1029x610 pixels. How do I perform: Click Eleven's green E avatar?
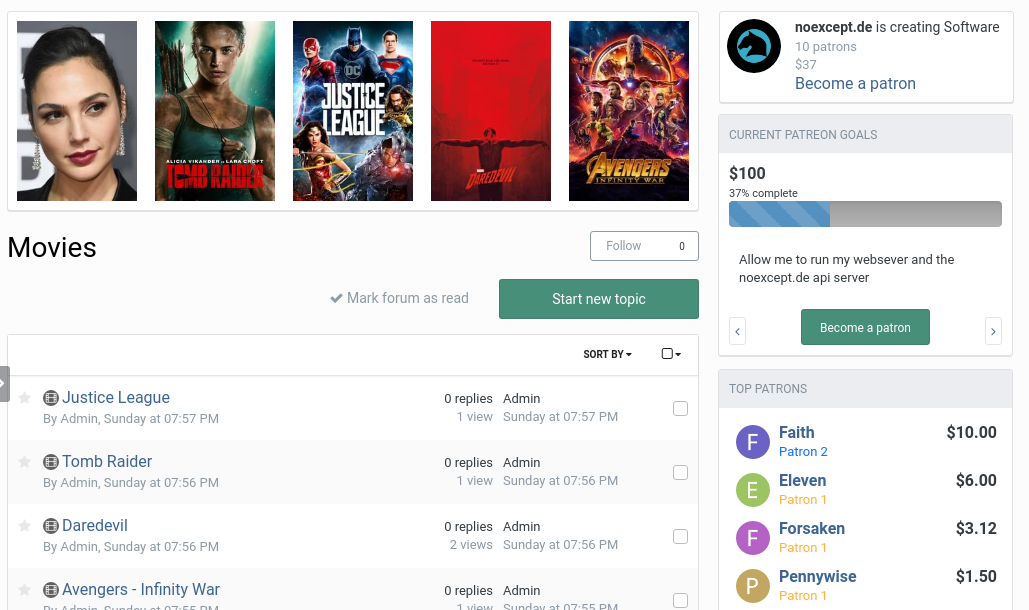pyautogui.click(x=753, y=489)
